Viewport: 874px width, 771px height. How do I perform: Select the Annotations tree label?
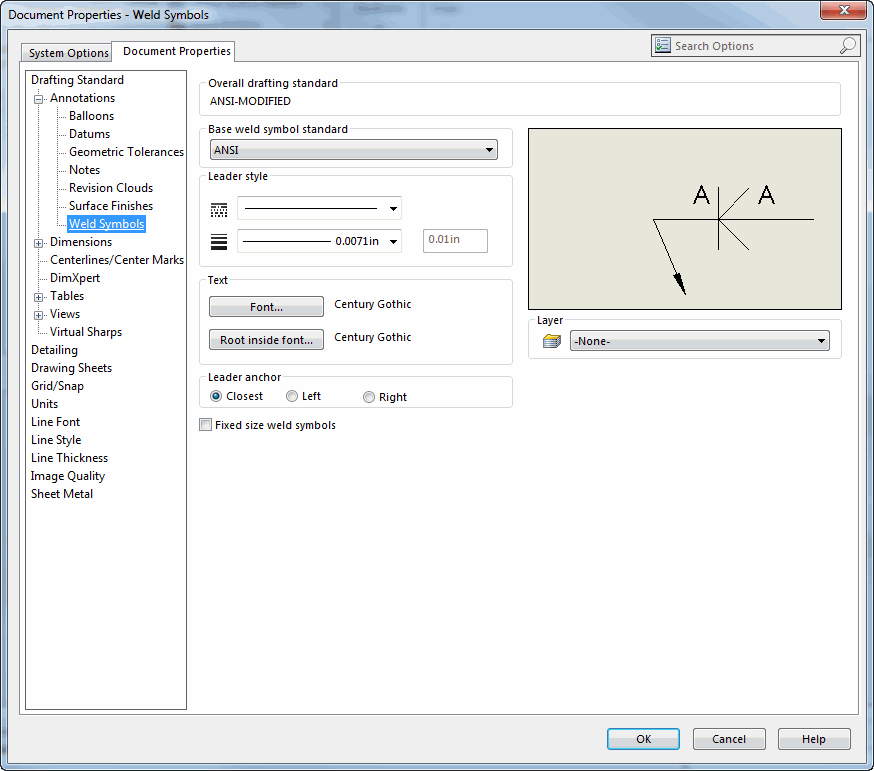(82, 98)
